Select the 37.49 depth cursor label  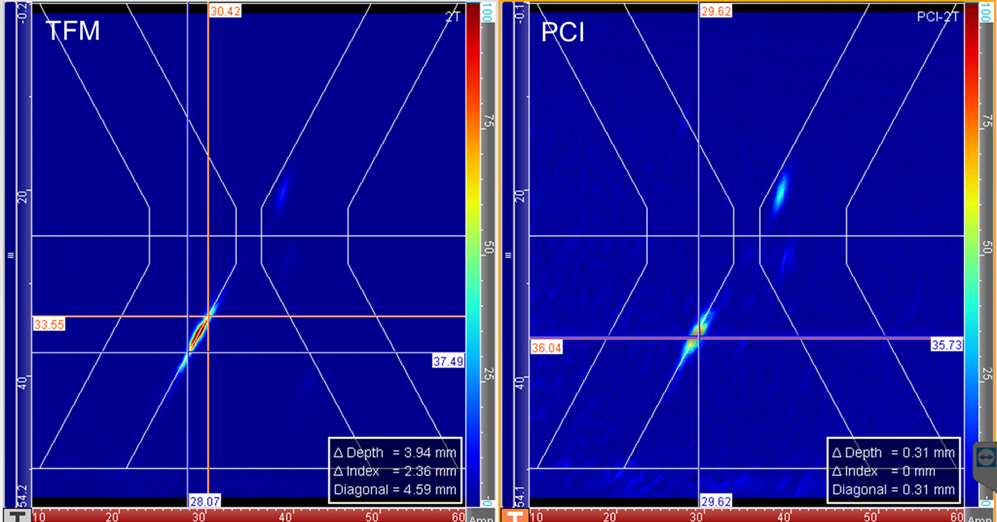[448, 360]
